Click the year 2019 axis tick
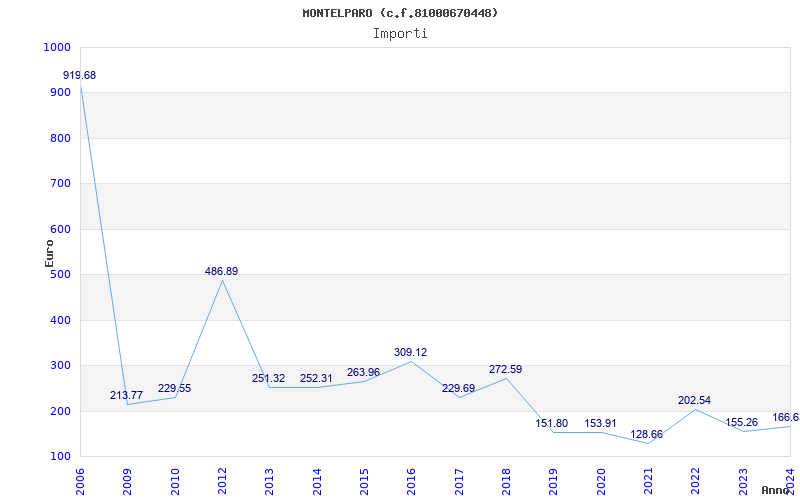Image resolution: width=800 pixels, height=500 pixels. pyautogui.click(x=553, y=482)
